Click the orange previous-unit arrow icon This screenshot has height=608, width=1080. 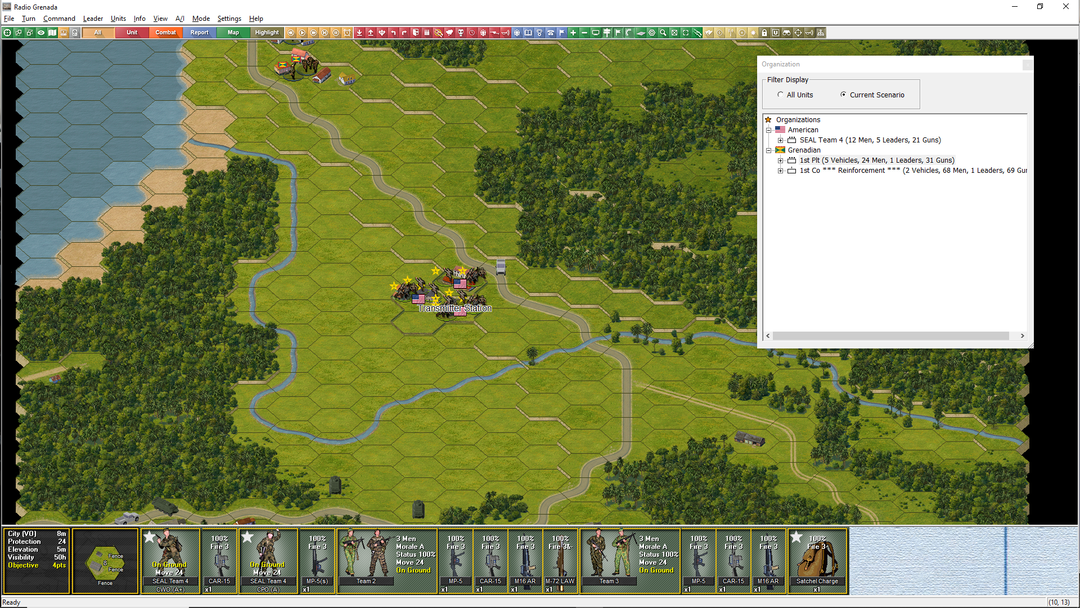click(x=291, y=32)
